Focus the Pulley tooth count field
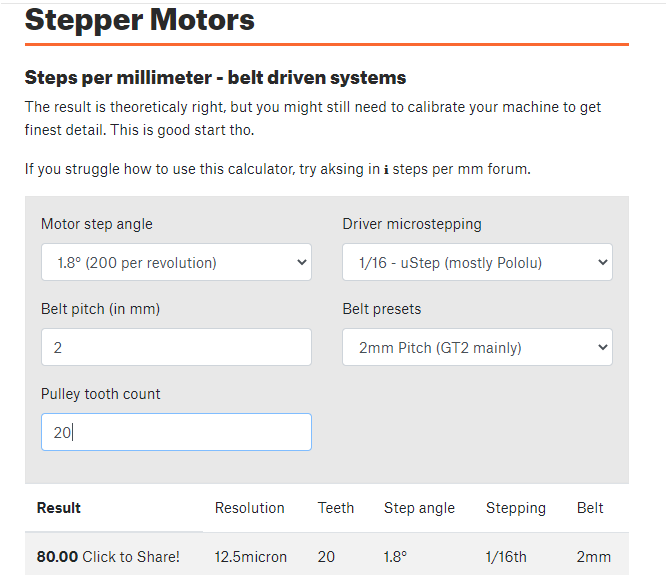This screenshot has width=667, height=576. [176, 432]
